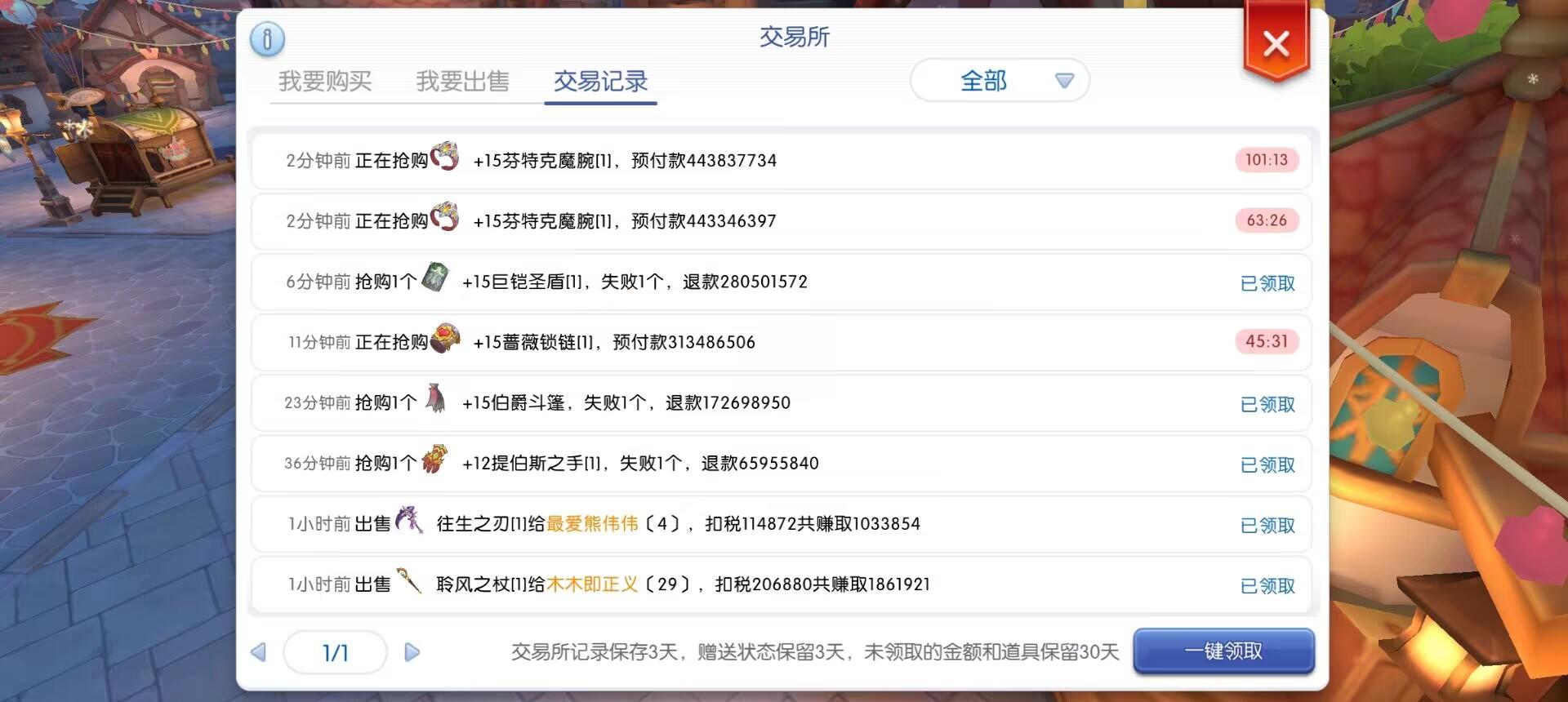Switch to the 我要购买 tab
The width and height of the screenshot is (1568, 702).
325,81
